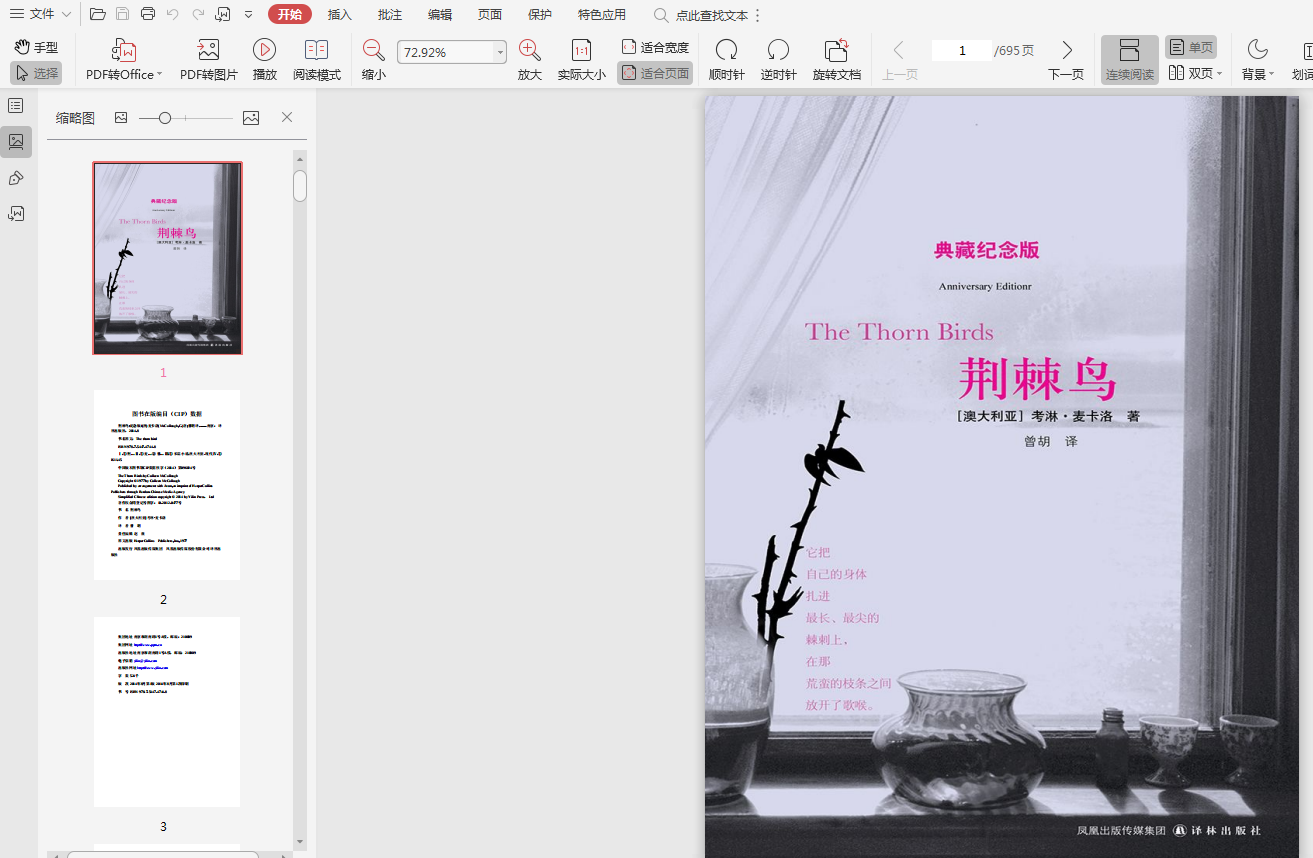The image size is (1313, 858).
Task: Select 单页 single page layout
Action: 1191,47
